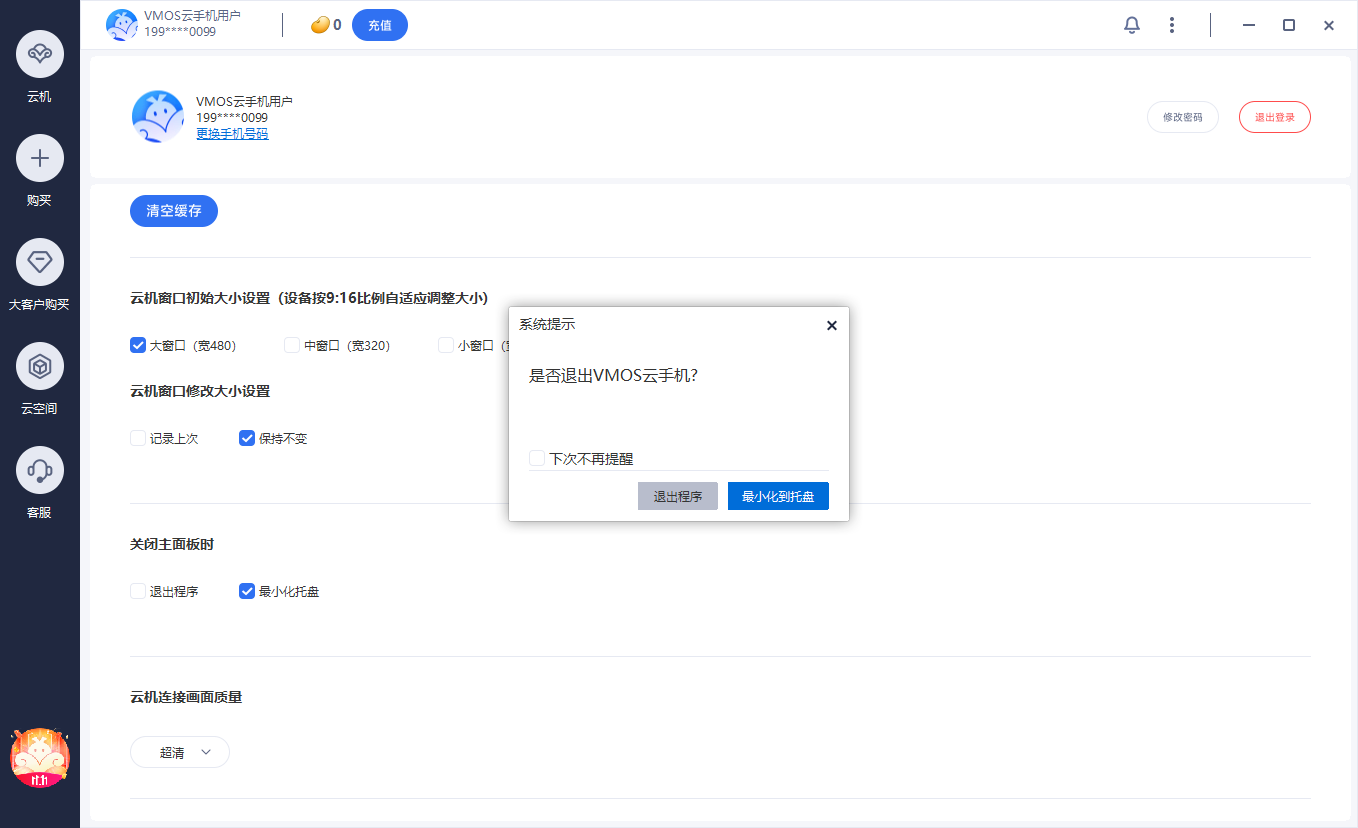Image resolution: width=1358 pixels, height=828 pixels.
Task: Click the 系统提示 dialog title
Action: (x=547, y=324)
